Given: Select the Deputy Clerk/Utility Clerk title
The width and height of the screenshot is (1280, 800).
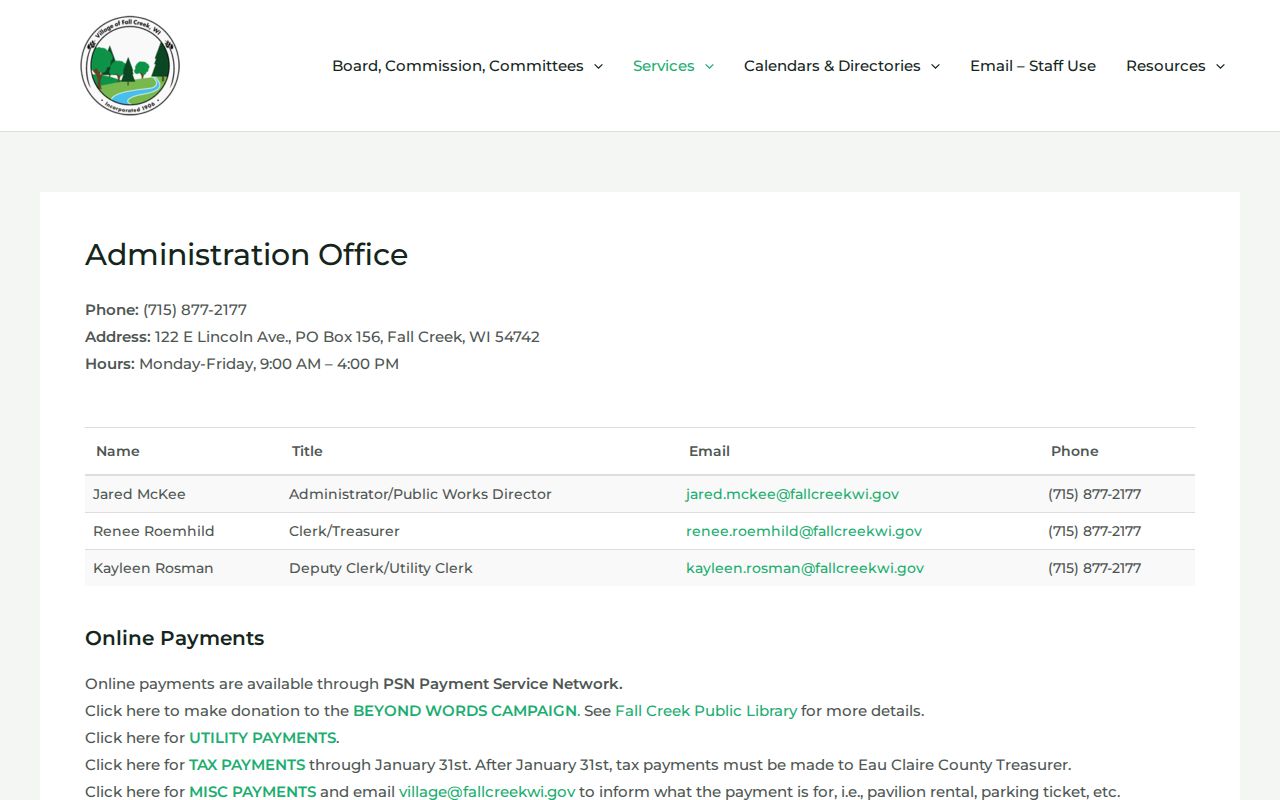Looking at the screenshot, I should [381, 568].
